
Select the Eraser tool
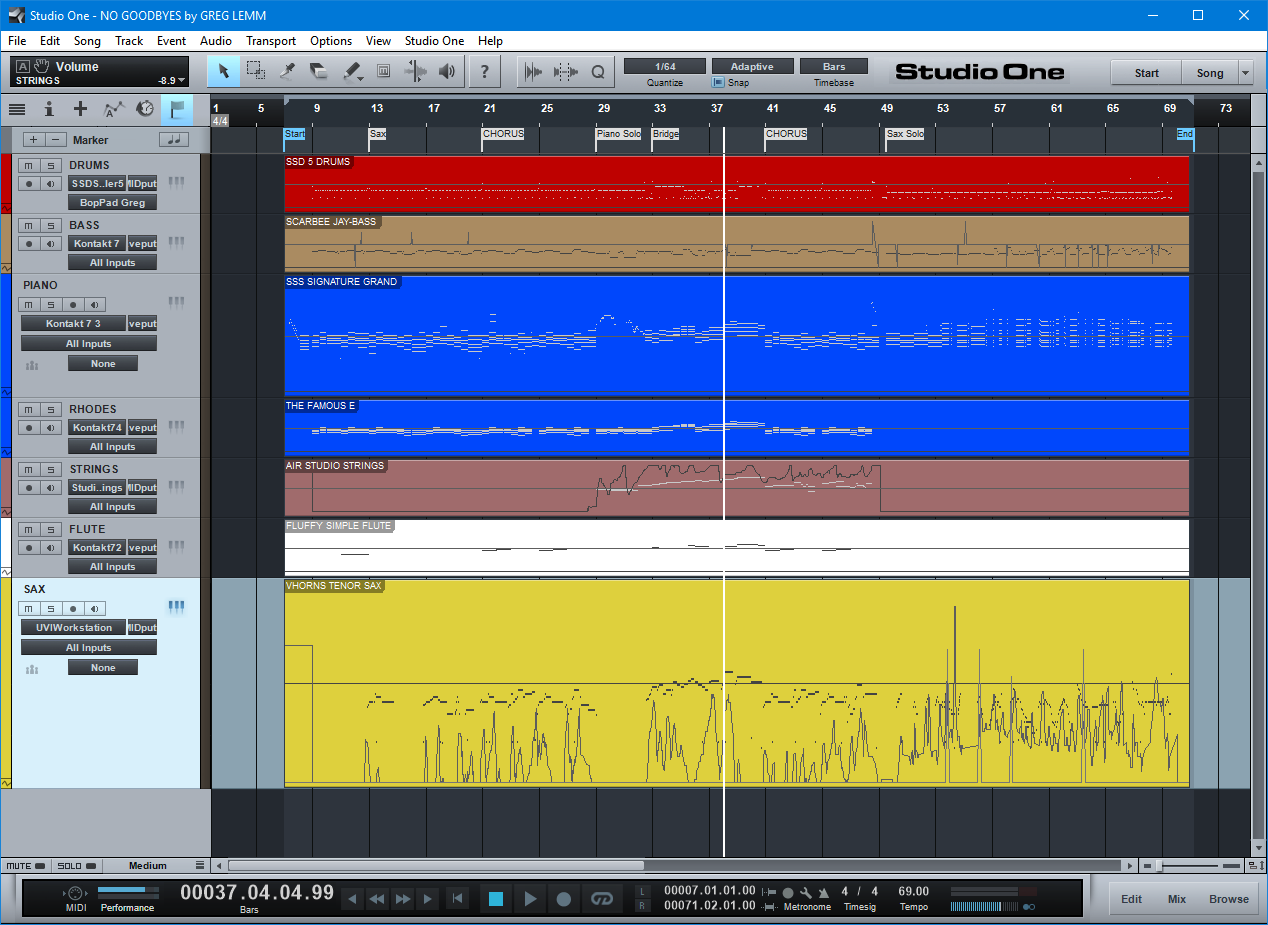click(x=319, y=71)
